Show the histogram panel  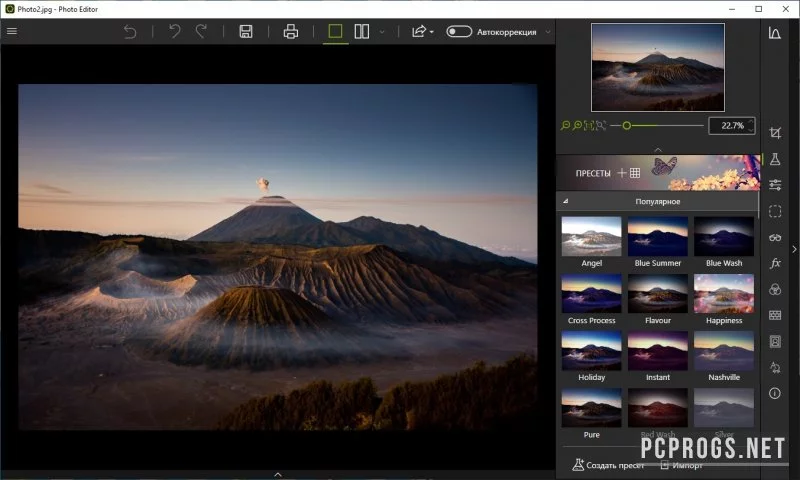coord(774,33)
